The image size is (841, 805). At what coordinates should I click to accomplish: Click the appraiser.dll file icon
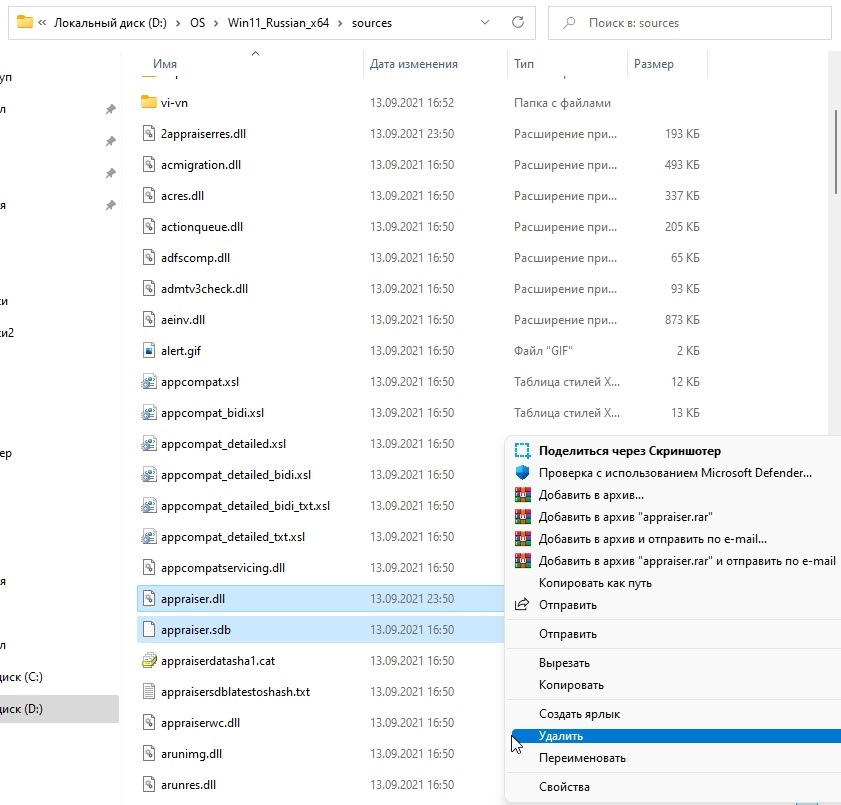click(x=149, y=599)
